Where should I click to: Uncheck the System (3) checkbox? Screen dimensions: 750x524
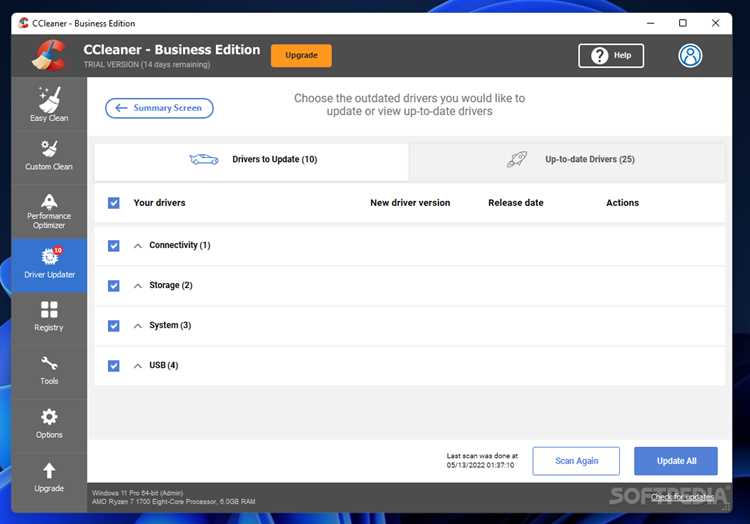(114, 326)
